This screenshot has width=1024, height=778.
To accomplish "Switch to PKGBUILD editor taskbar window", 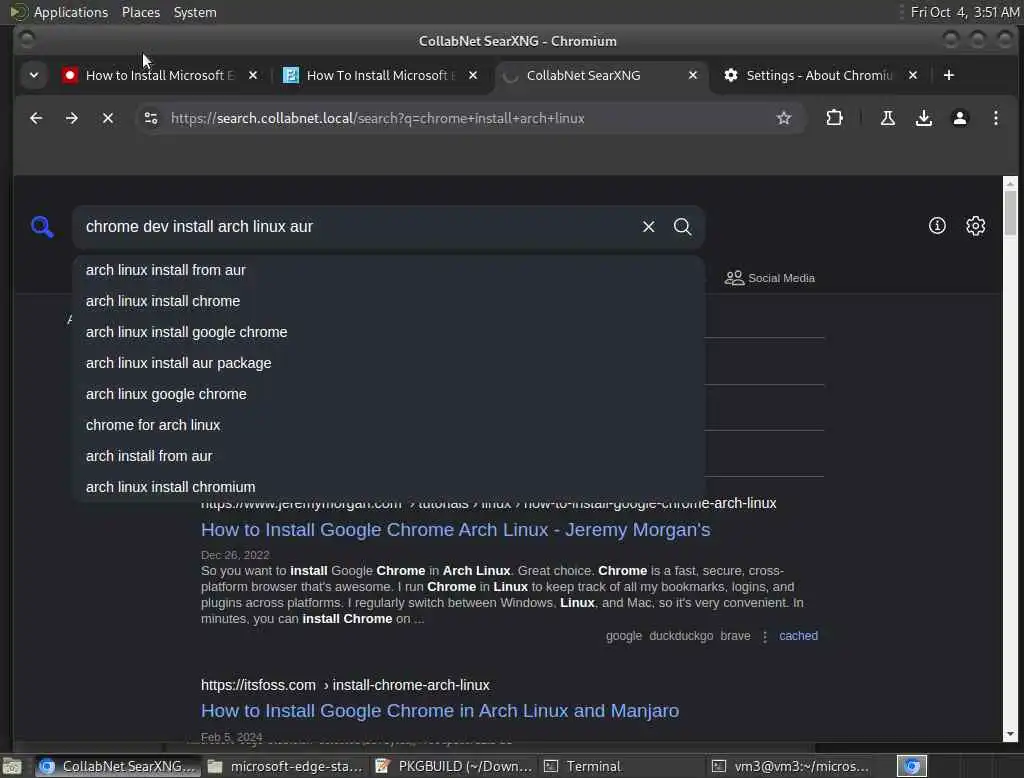I will point(454,766).
